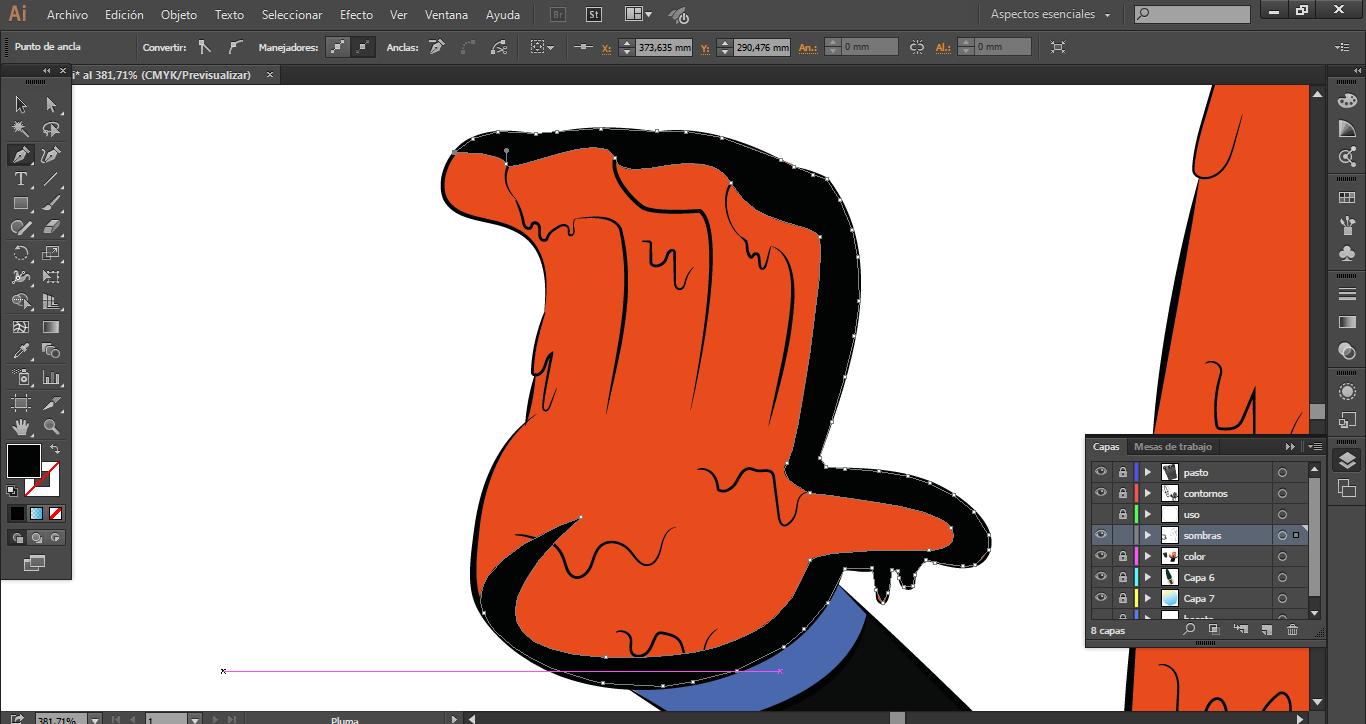
Task: Open the Ventana menu
Action: [x=446, y=15]
